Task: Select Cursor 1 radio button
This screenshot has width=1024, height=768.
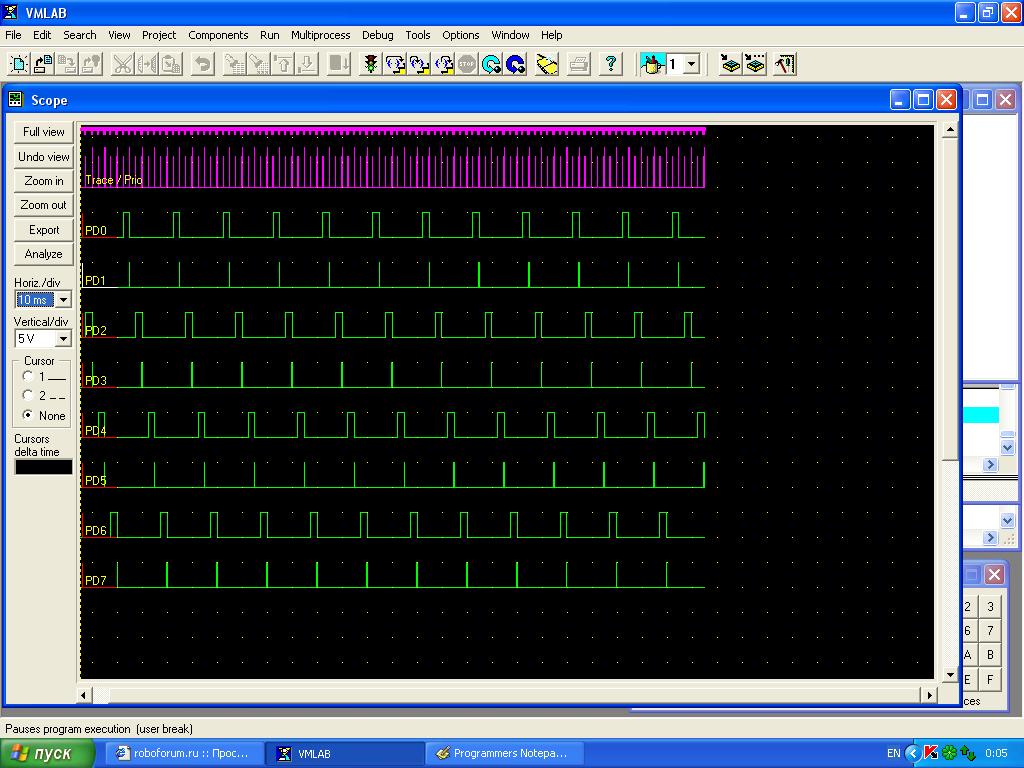Action: tap(28, 377)
